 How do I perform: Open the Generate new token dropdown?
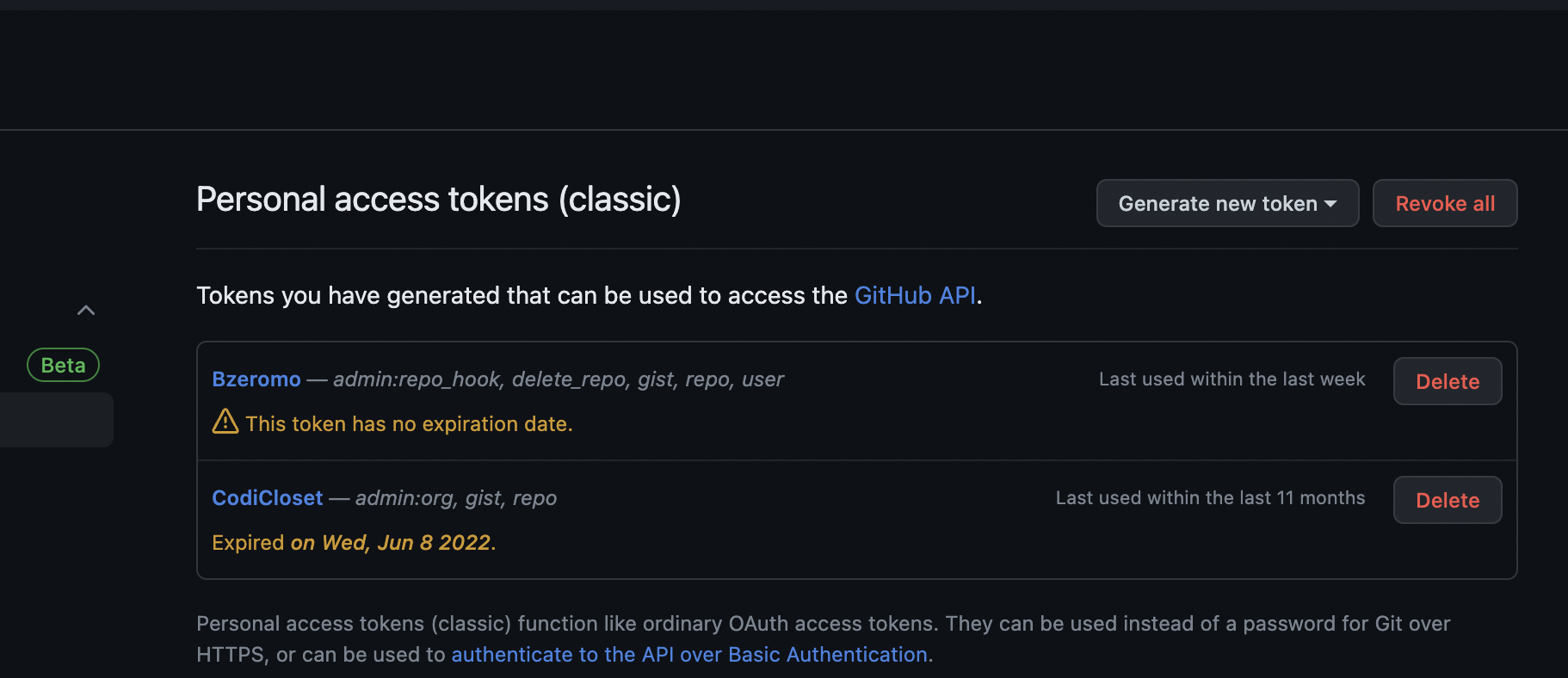coord(1227,203)
